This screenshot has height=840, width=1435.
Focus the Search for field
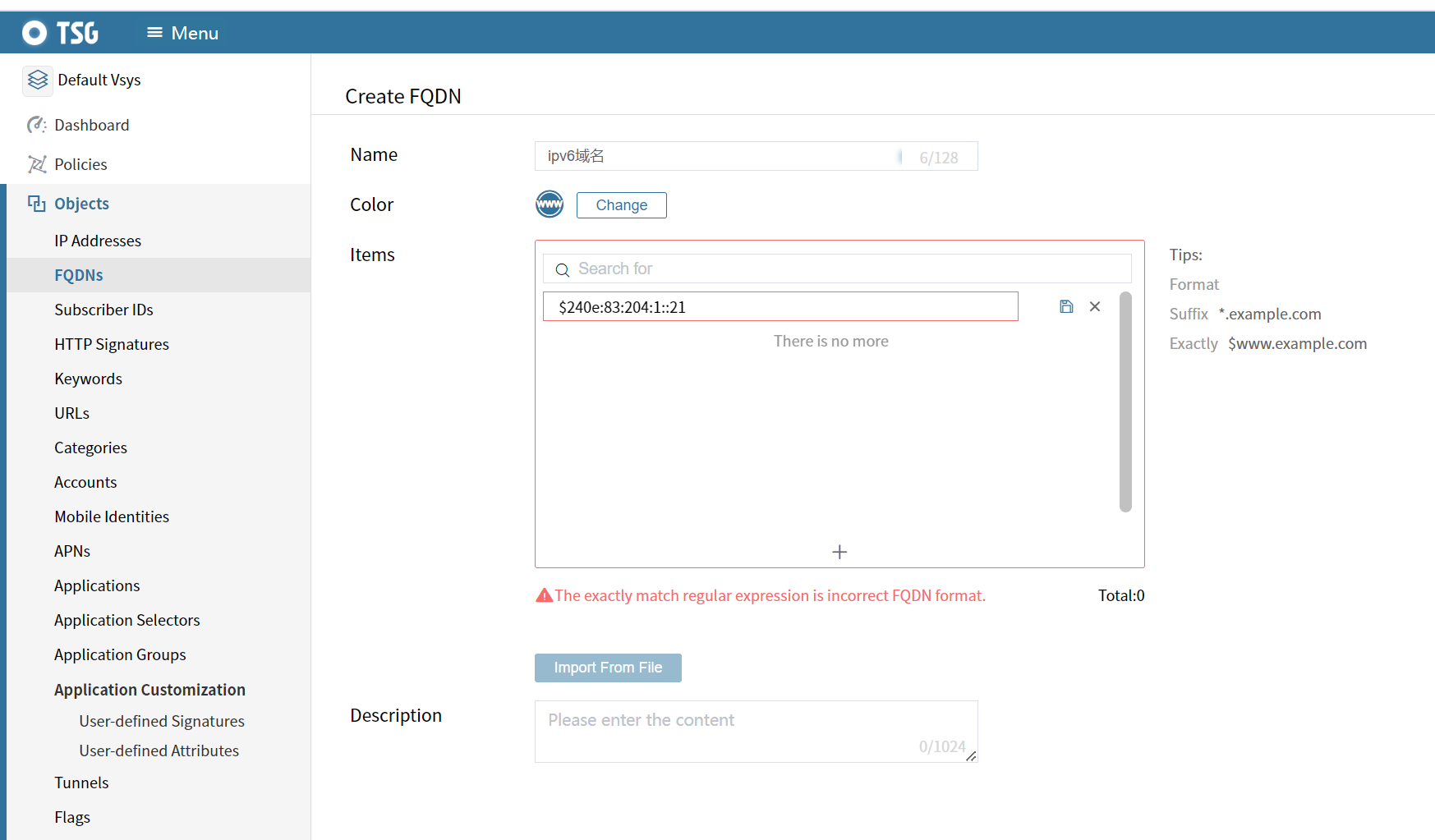(846, 269)
